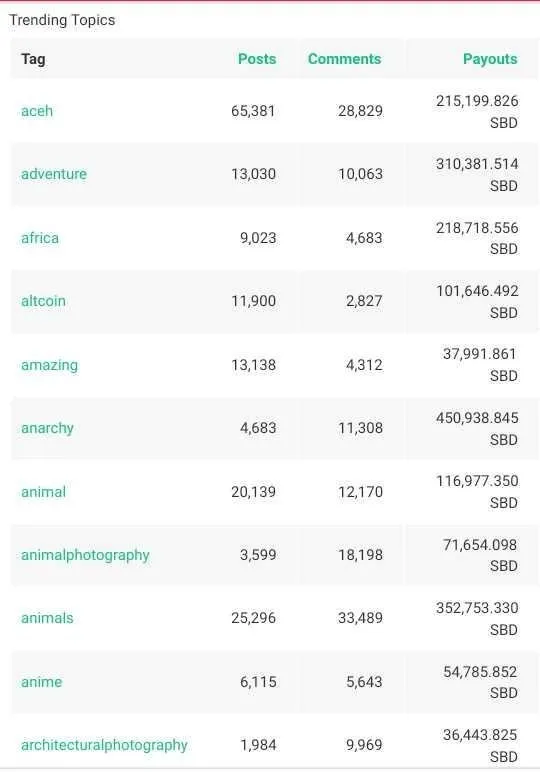Sort table by Comments column

[x=345, y=59]
